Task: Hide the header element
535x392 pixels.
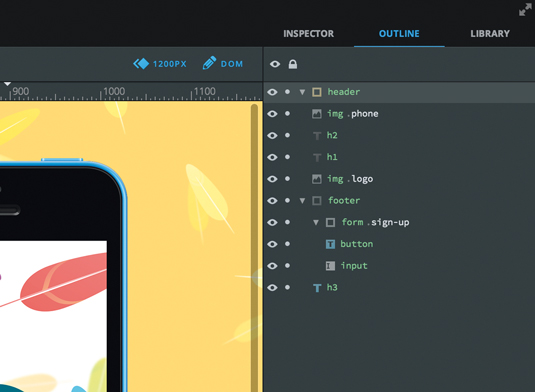Action: point(272,92)
